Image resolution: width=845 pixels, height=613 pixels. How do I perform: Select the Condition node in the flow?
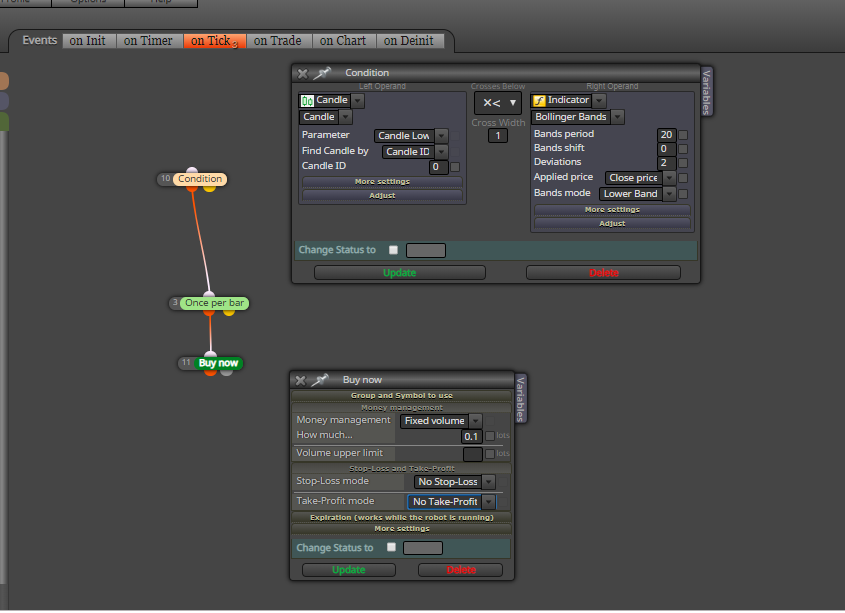(200, 179)
